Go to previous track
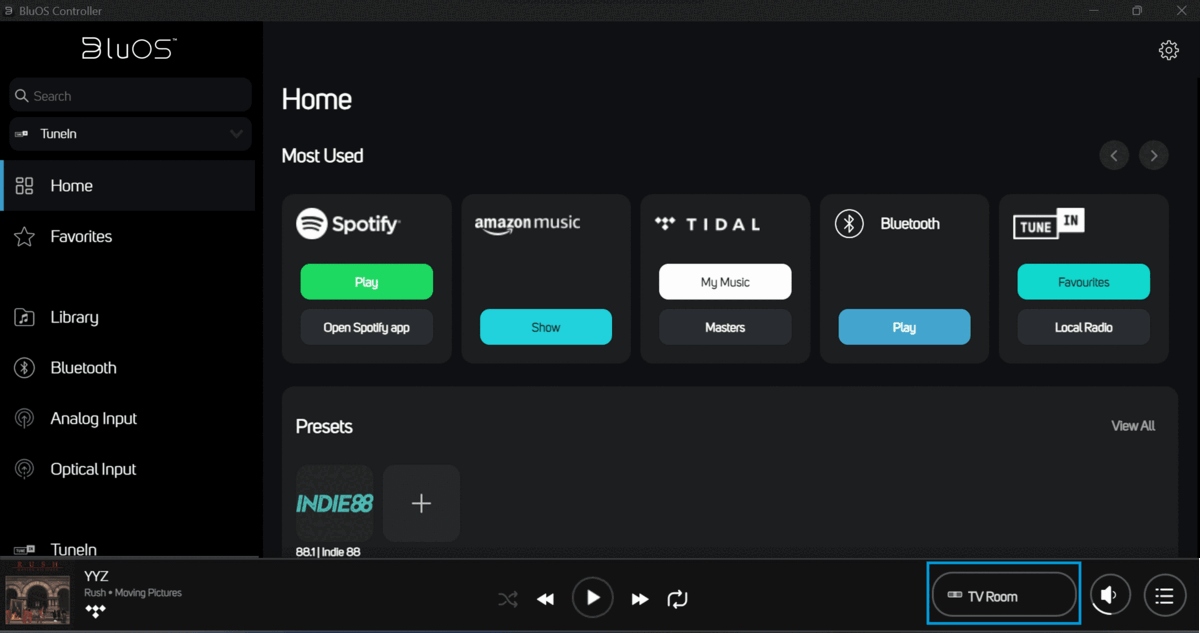 pos(545,599)
